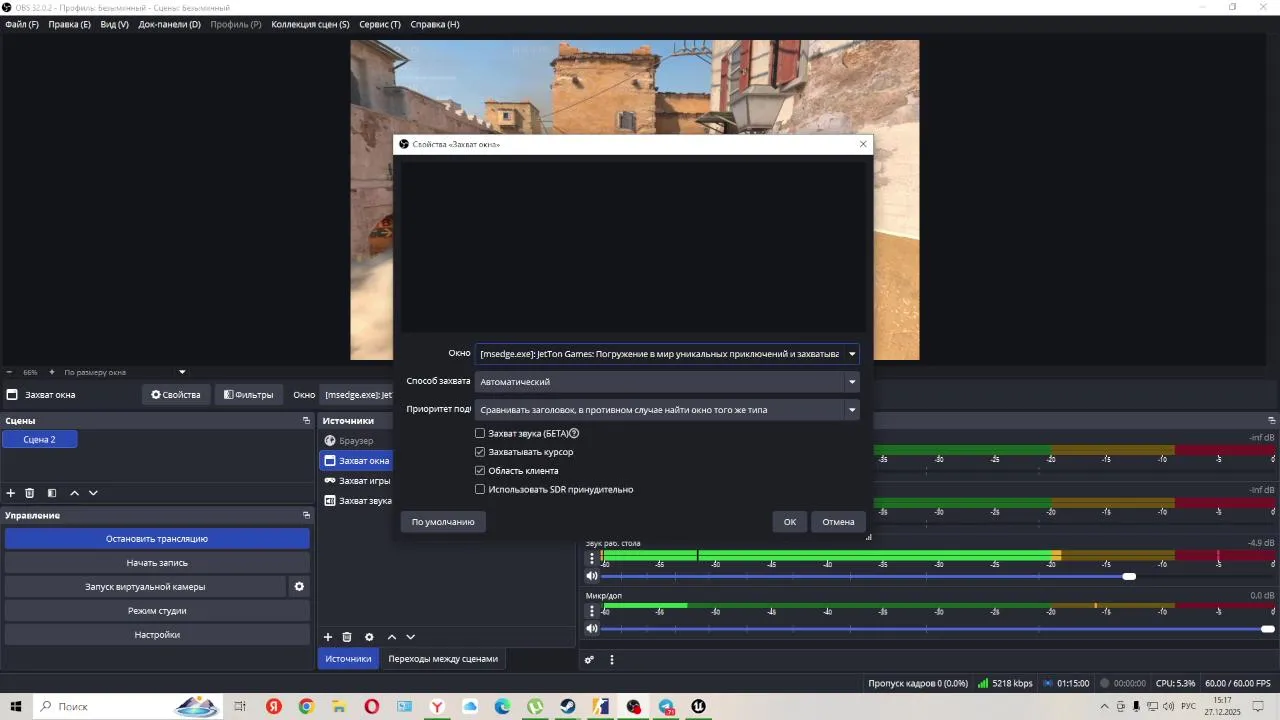Open the Окно window selection dropdown
Image resolution: width=1280 pixels, height=720 pixels.
pyautogui.click(x=667, y=354)
